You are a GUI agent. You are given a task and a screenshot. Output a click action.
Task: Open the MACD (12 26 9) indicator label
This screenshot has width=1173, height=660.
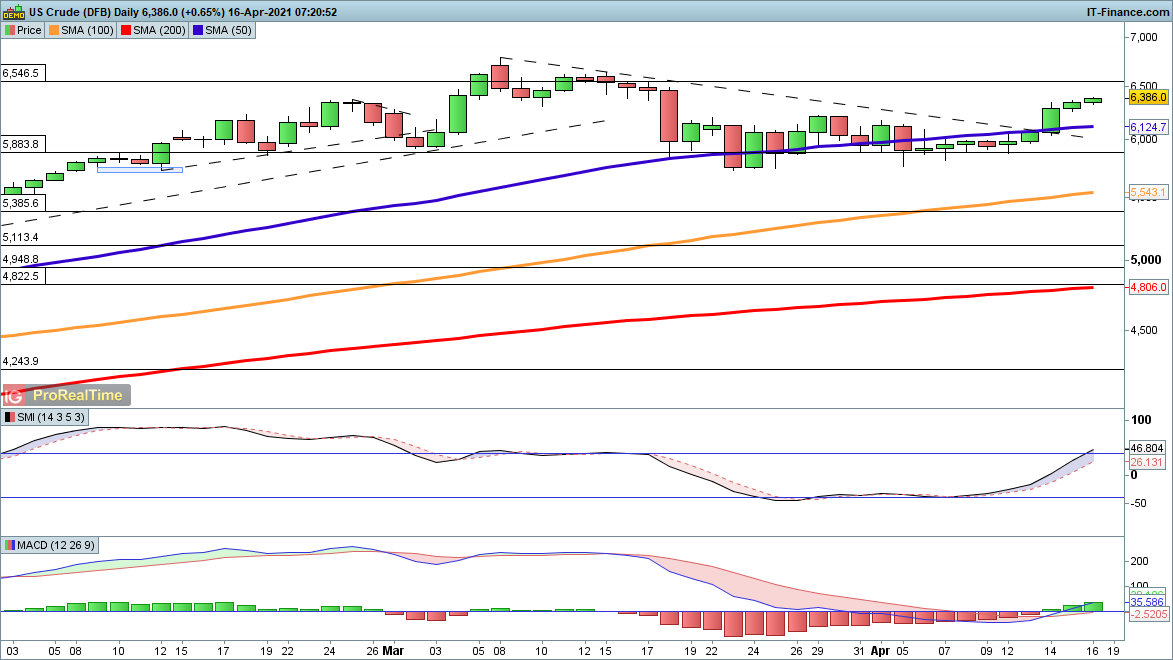[58, 545]
